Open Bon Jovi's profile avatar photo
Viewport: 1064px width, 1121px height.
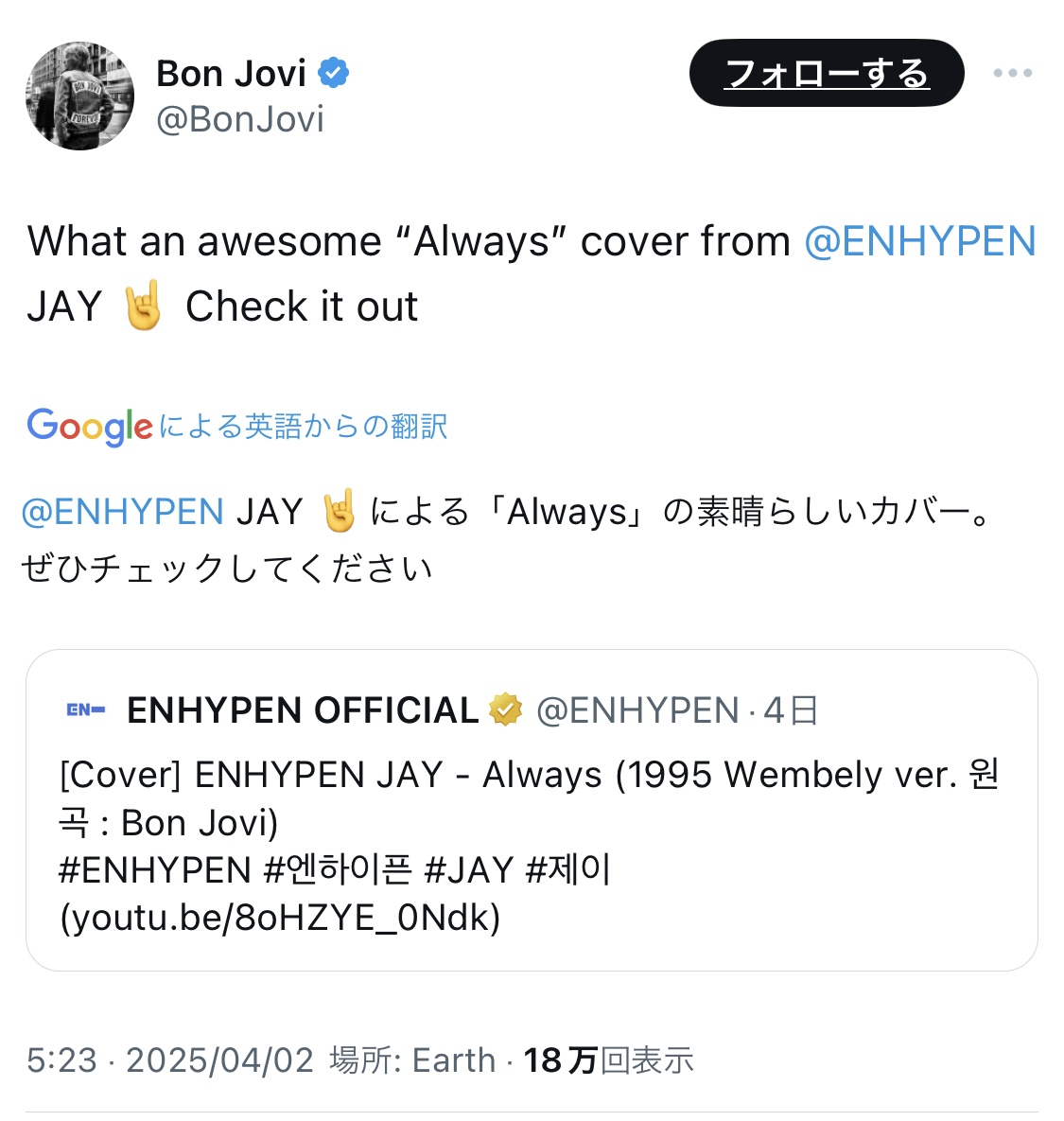point(79,96)
